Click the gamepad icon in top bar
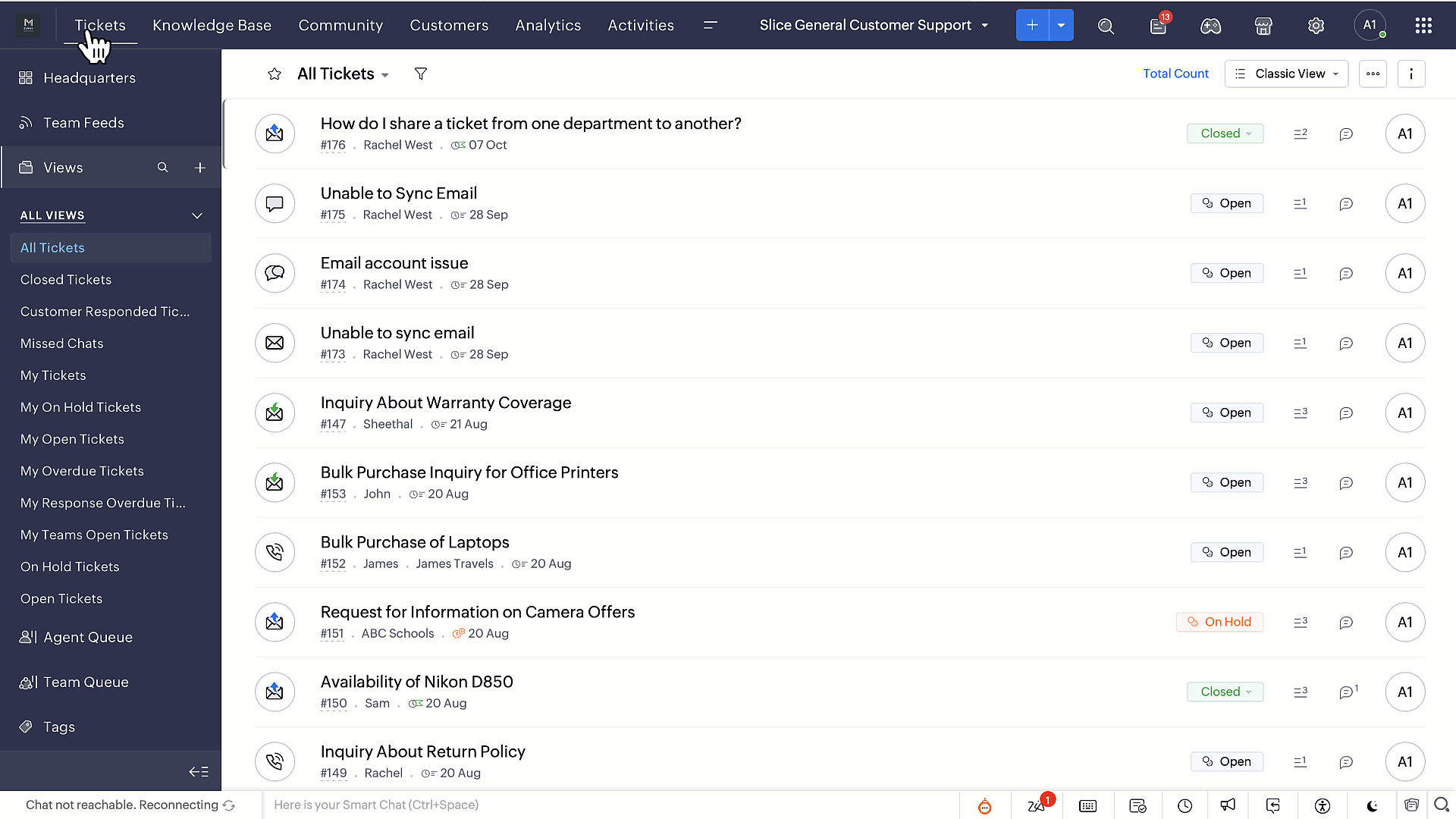The width and height of the screenshot is (1456, 819). point(1210,26)
